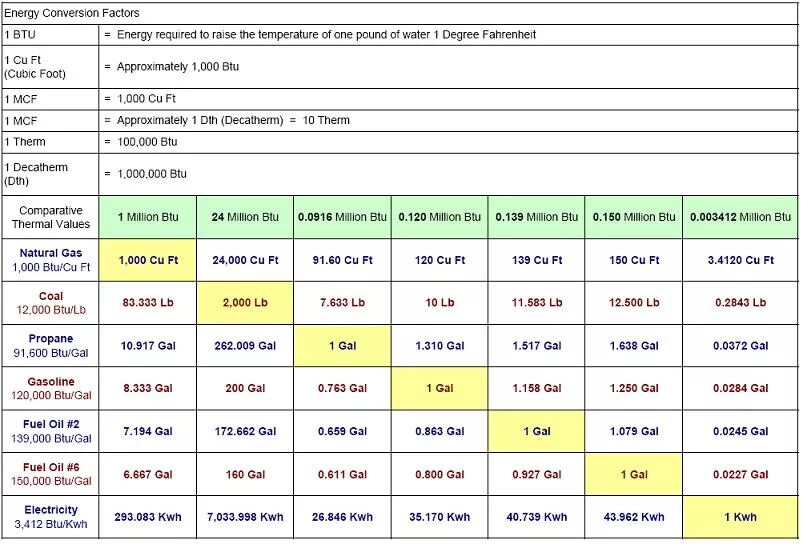Select the '0.150 Million Btu' column header

634,217
